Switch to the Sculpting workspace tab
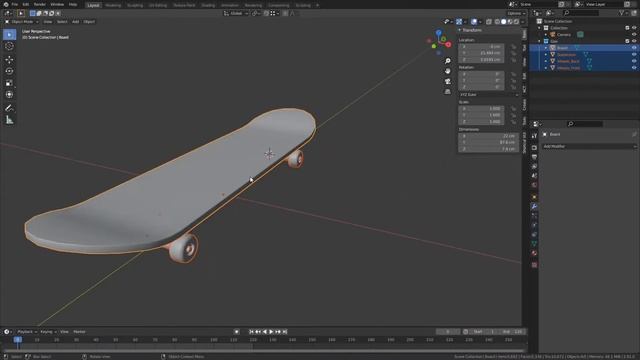The image size is (640, 360). click(x=135, y=5)
